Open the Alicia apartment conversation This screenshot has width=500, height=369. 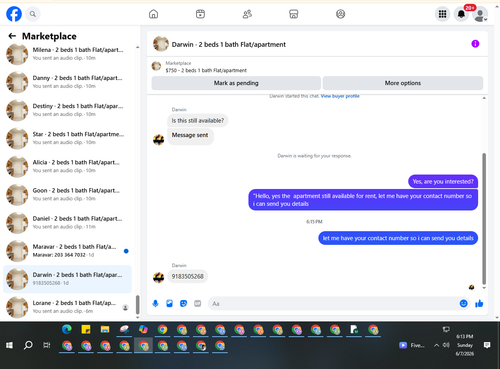pos(68,166)
